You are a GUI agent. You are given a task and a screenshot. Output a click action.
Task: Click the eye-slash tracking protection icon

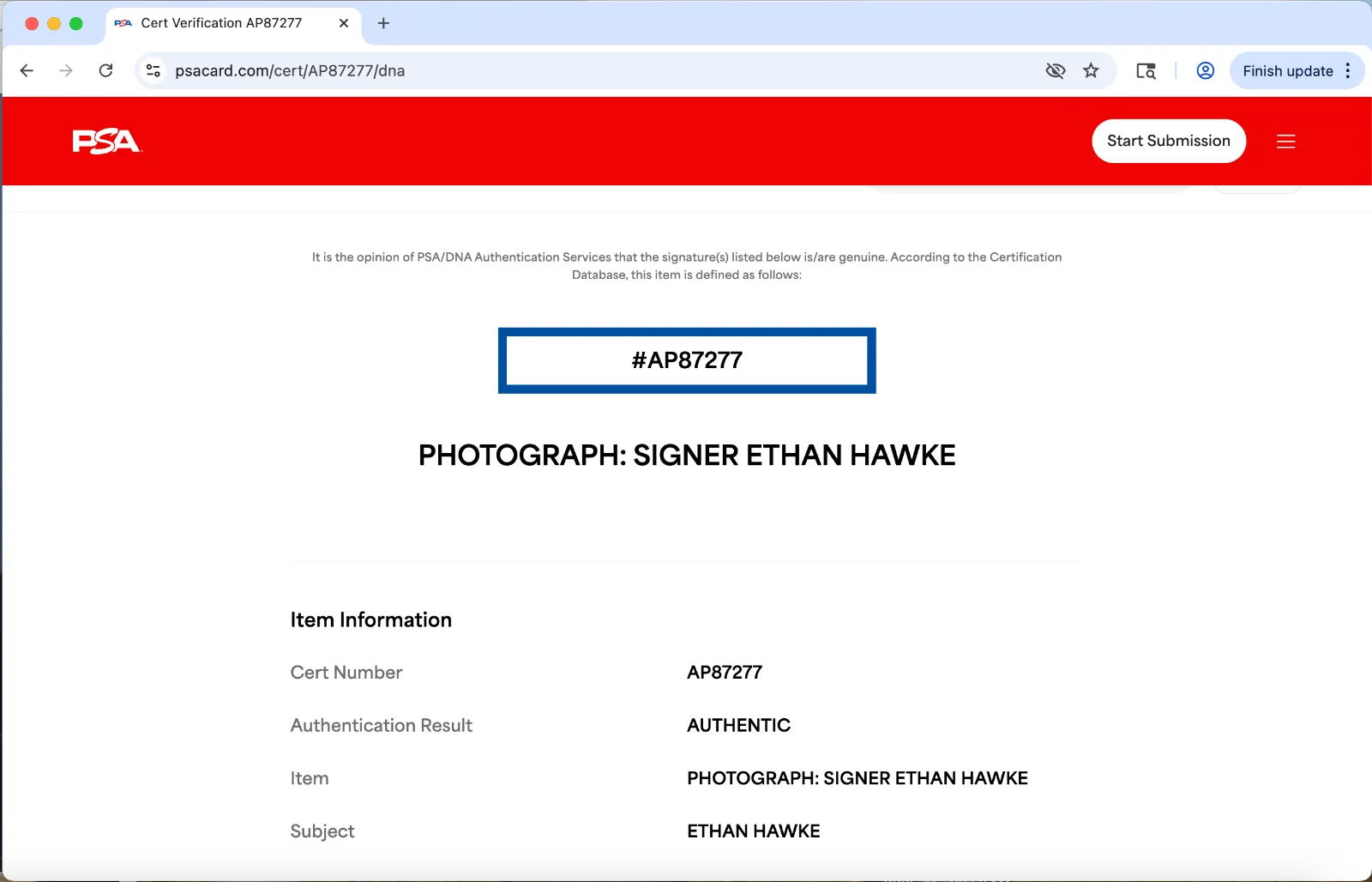1056,70
